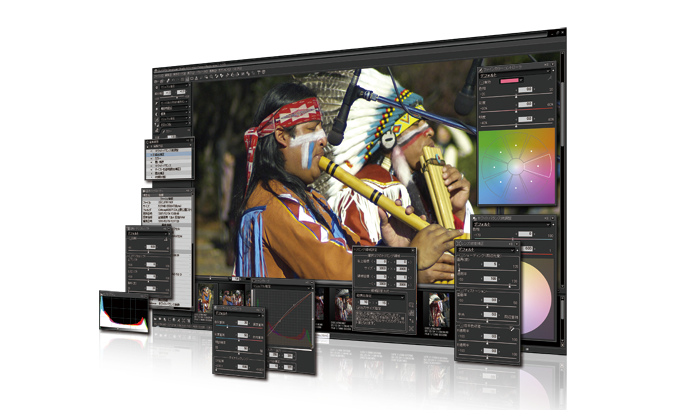690x410 pixels.
Task: Click the shading angle value field in lens panel
Action: point(490,264)
